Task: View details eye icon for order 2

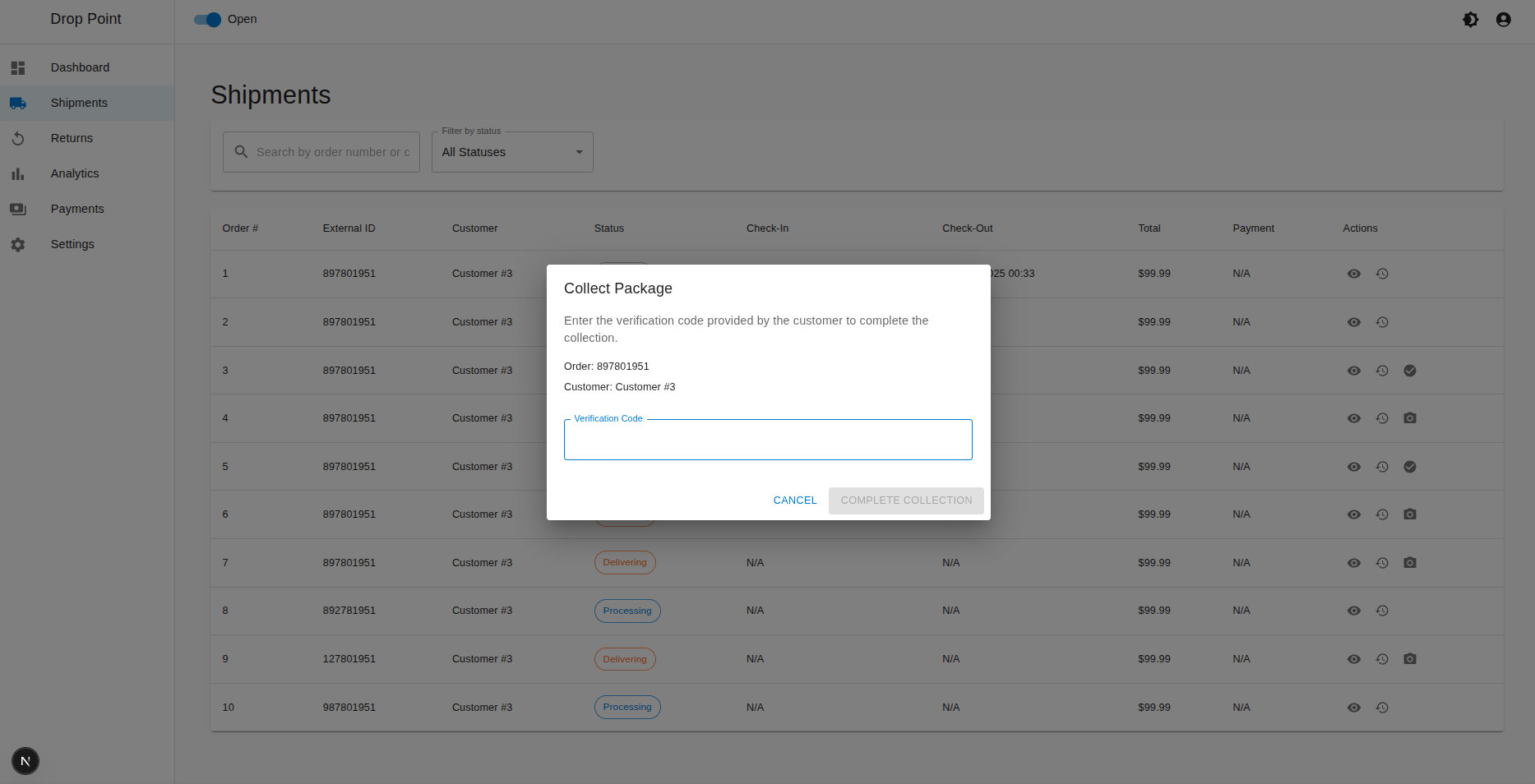Action: click(x=1354, y=322)
